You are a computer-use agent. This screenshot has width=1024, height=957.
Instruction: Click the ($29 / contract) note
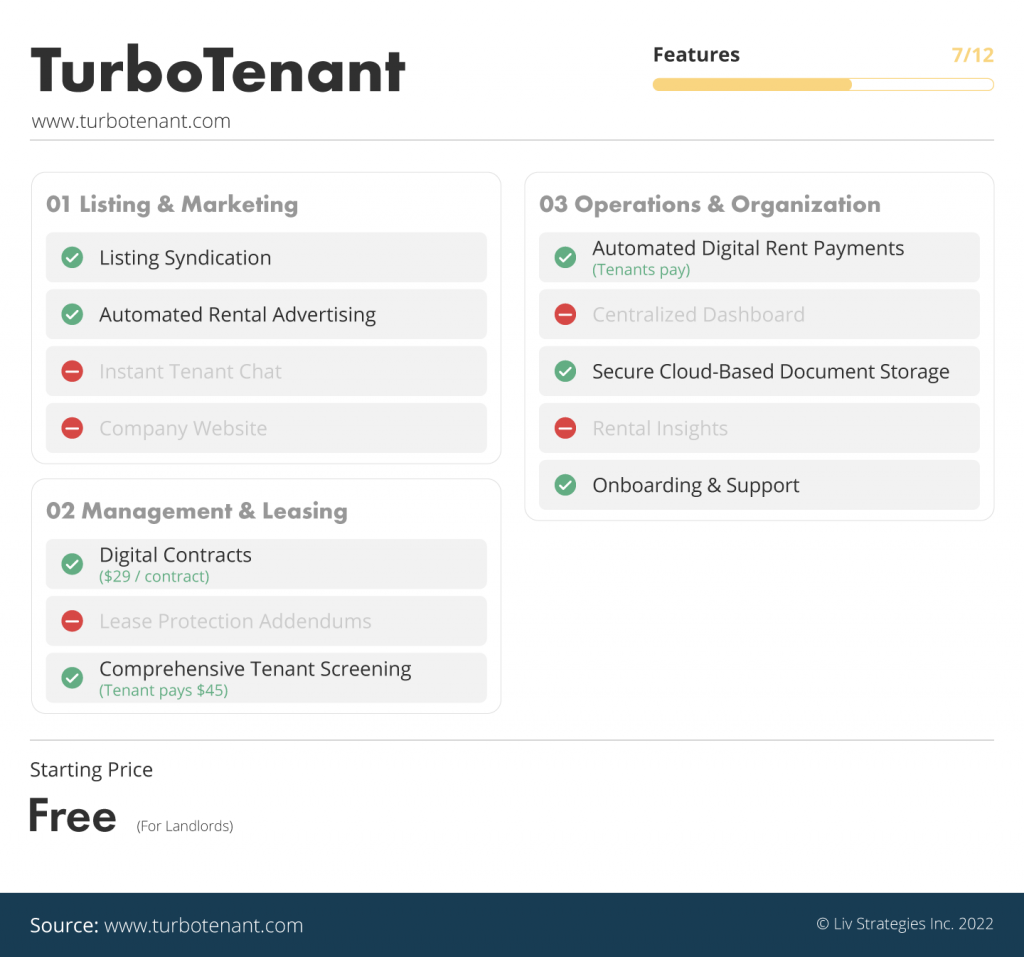click(x=154, y=577)
